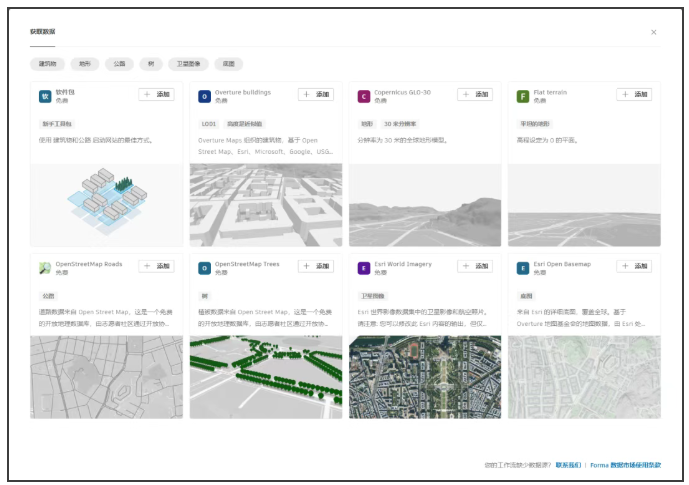The width and height of the screenshot is (689, 485).
Task: Click the LOD1 tag on Overture buildings
Action: coord(209,124)
